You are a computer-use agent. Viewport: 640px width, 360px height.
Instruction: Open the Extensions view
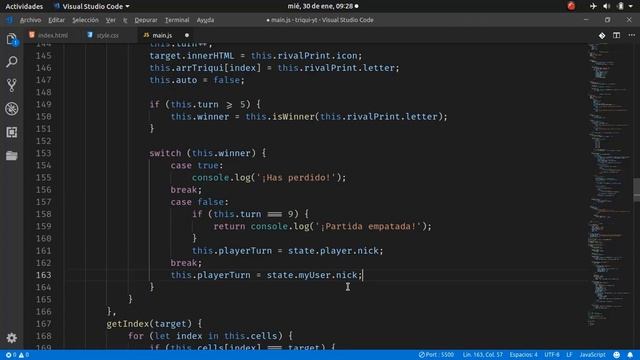point(12,132)
